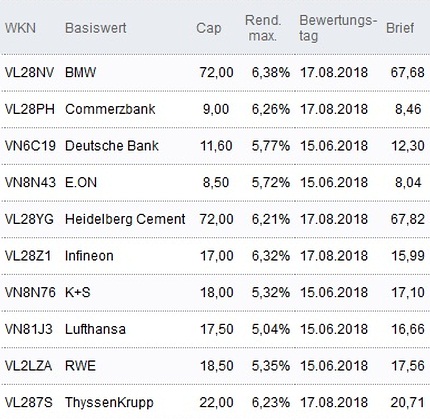Open the VN8N76 K+S product
The height and width of the screenshot is (420, 430).
[30, 292]
